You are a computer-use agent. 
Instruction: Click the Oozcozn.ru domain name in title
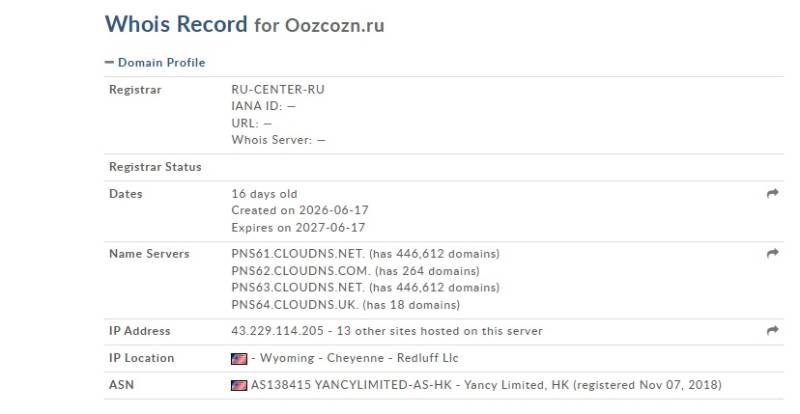335,25
